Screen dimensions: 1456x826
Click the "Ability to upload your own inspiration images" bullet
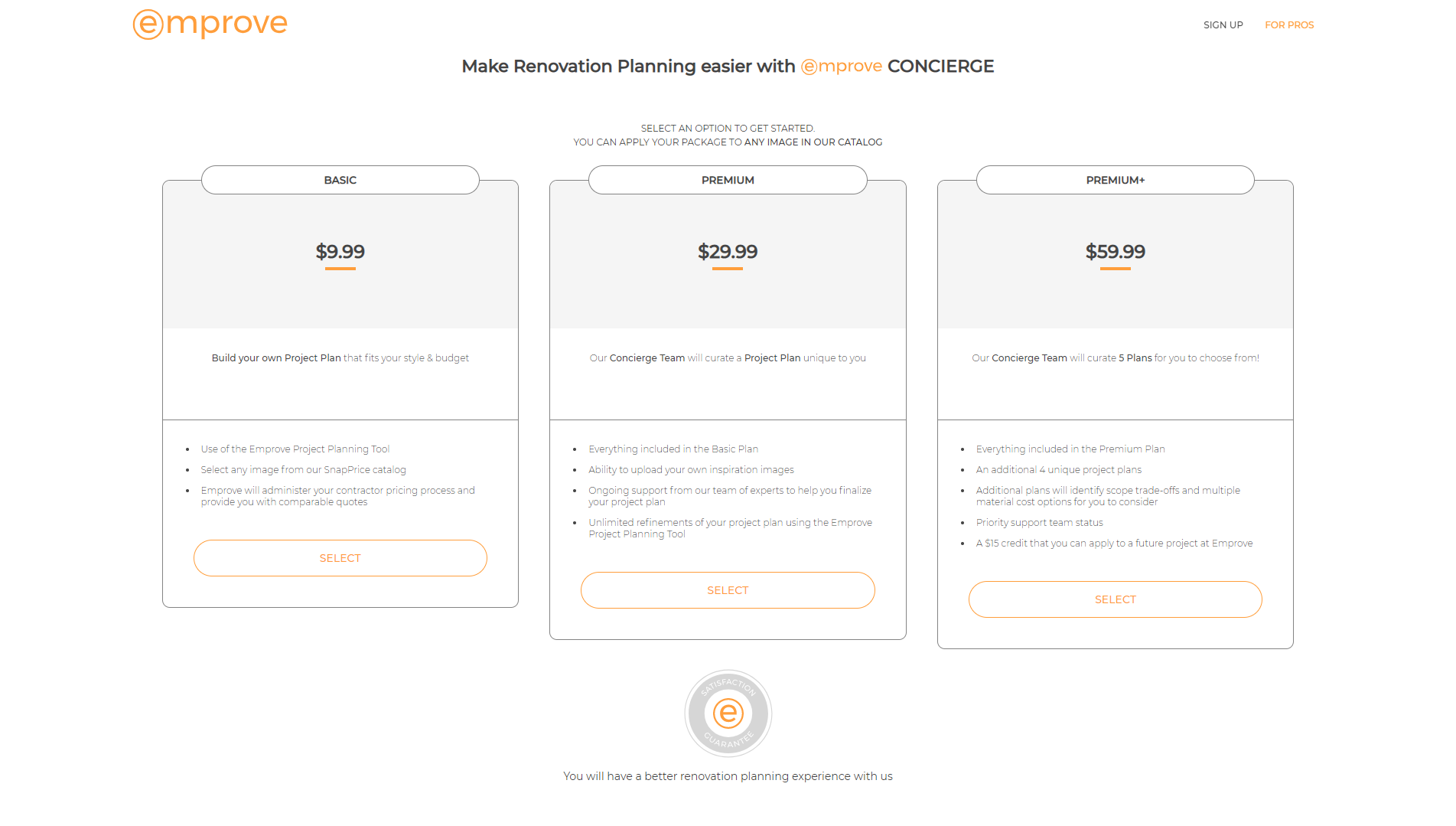click(691, 470)
